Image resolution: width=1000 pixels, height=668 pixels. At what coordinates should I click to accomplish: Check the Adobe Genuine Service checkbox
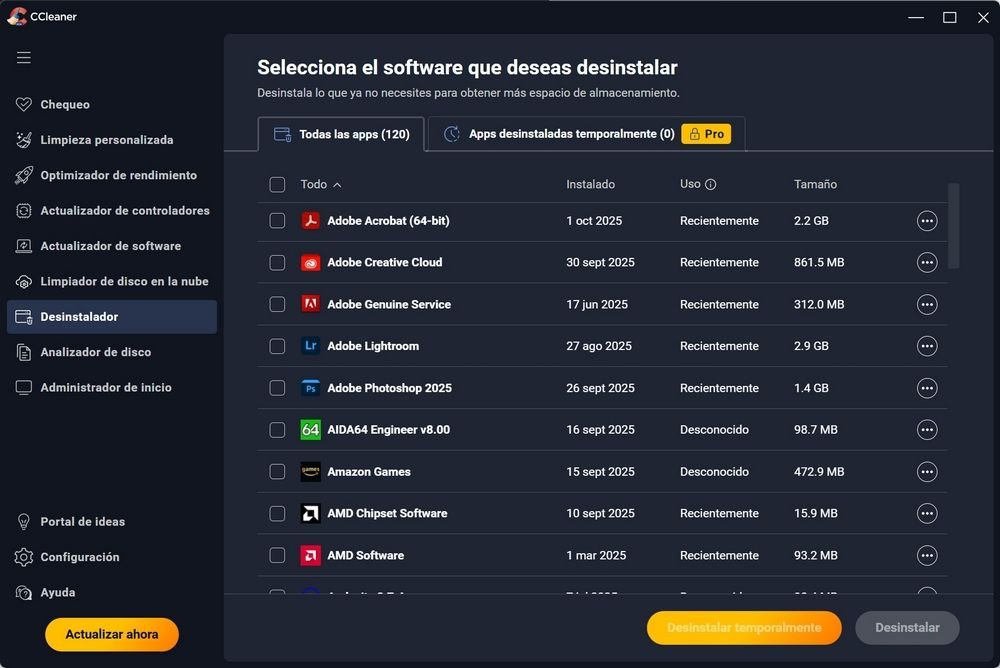pyautogui.click(x=277, y=304)
